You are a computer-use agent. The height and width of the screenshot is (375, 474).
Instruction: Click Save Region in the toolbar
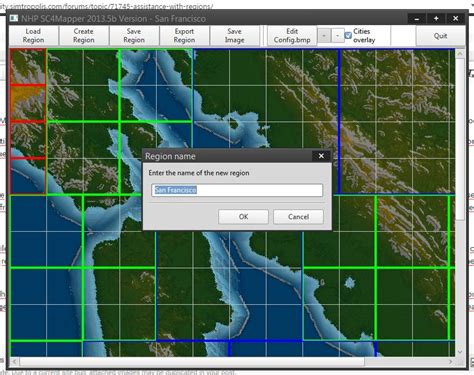134,36
